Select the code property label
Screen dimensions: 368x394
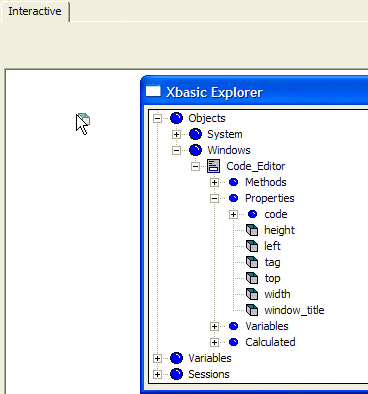point(276,214)
